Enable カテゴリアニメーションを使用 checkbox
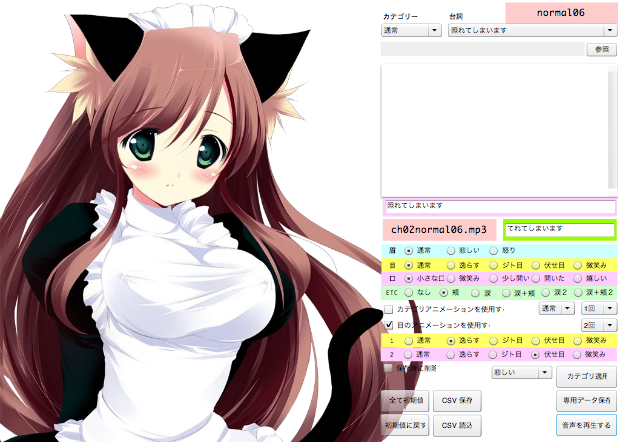The image size is (618, 442). point(389,310)
